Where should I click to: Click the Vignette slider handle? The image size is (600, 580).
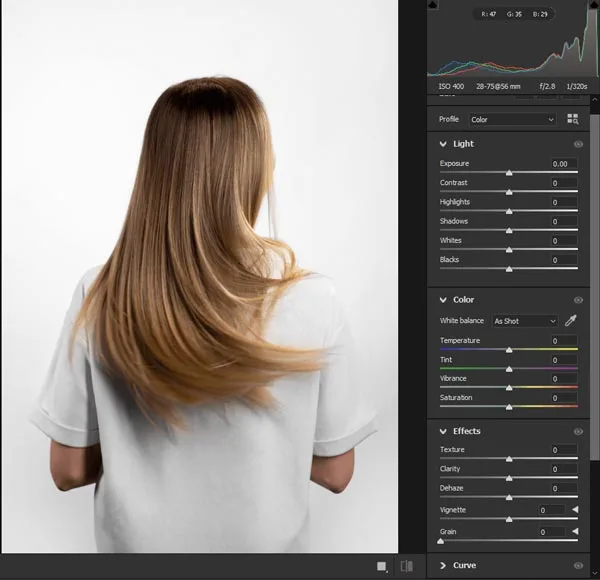click(x=509, y=519)
